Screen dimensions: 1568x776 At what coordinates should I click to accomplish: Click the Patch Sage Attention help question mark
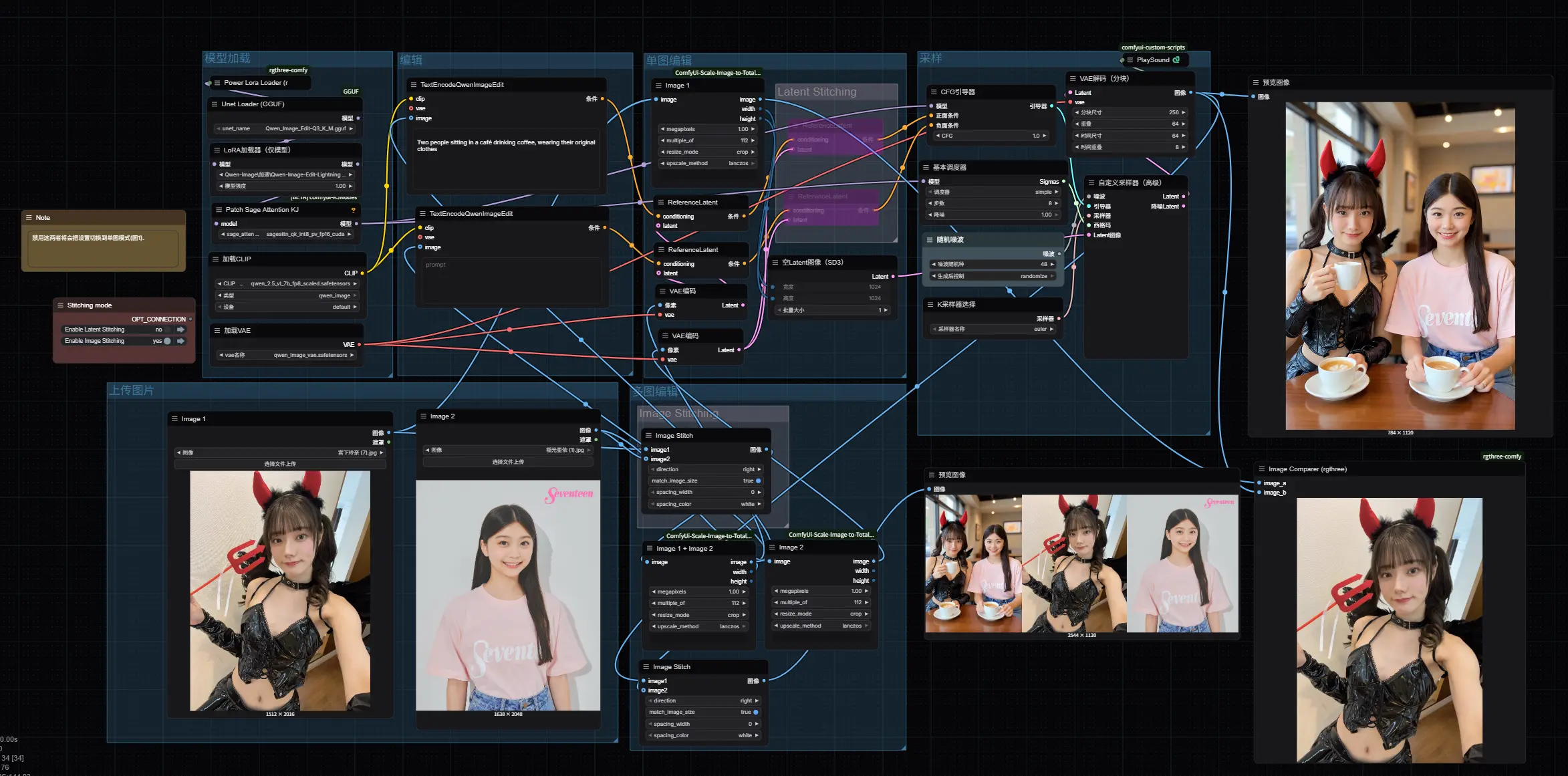(x=354, y=210)
